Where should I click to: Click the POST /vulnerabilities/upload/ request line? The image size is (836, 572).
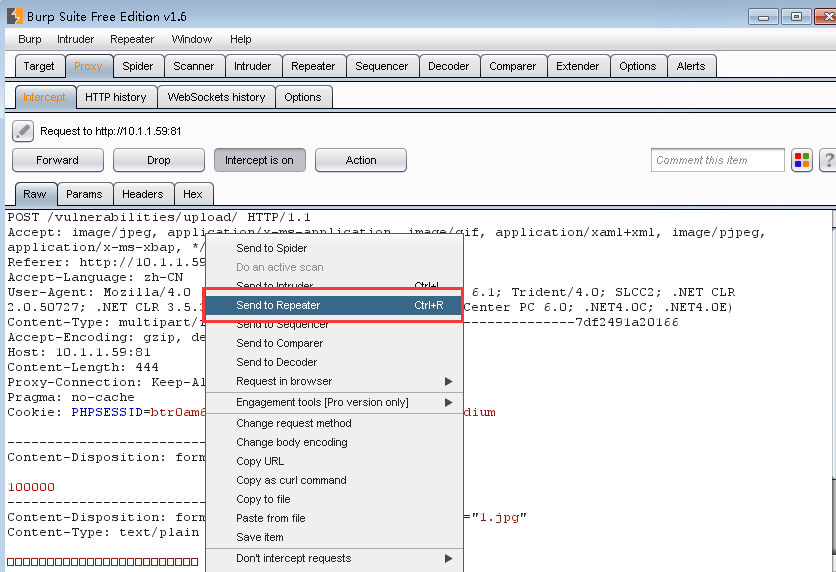click(159, 217)
